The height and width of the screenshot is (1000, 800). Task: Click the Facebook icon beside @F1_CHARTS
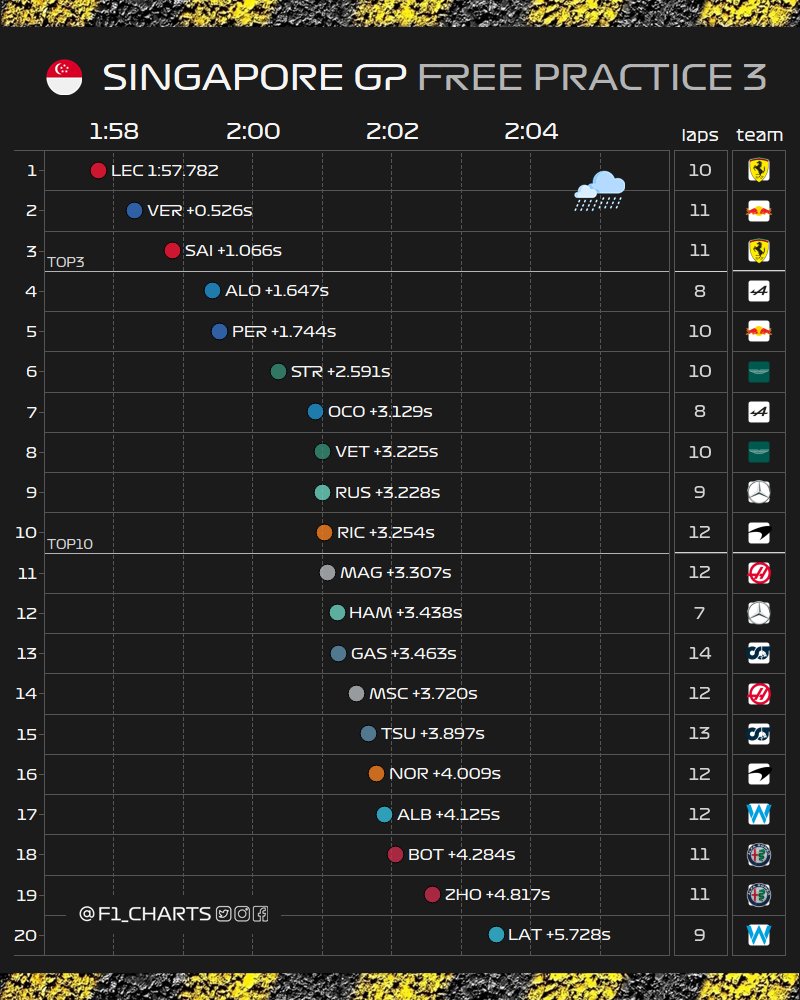pyautogui.click(x=260, y=914)
